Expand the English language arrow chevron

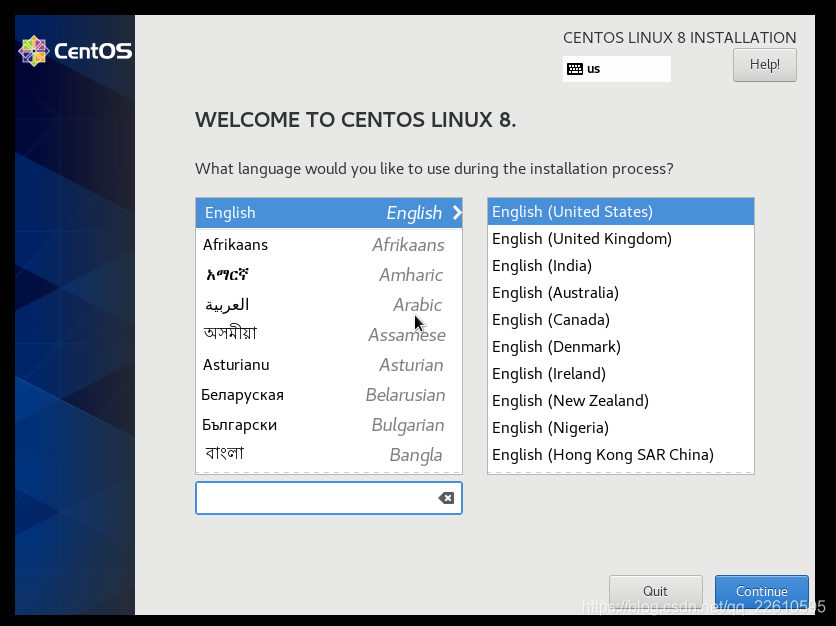pos(457,213)
